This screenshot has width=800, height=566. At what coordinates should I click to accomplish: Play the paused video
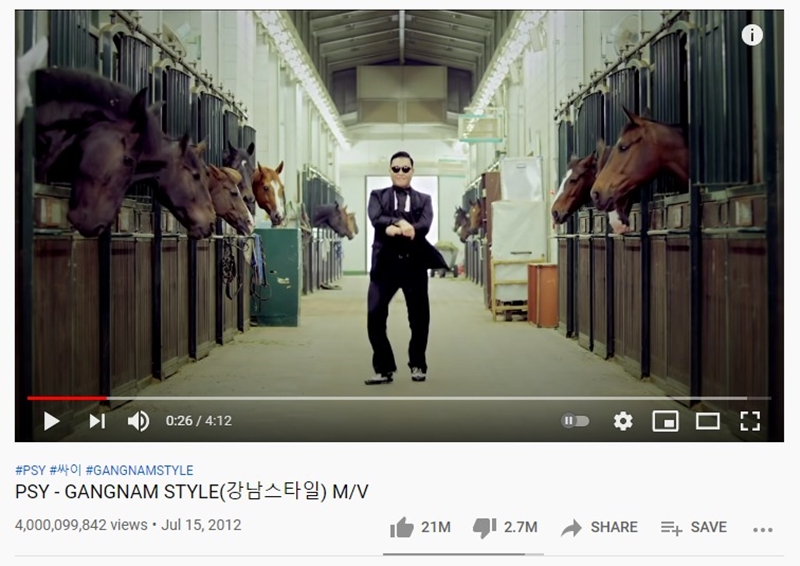click(x=52, y=422)
